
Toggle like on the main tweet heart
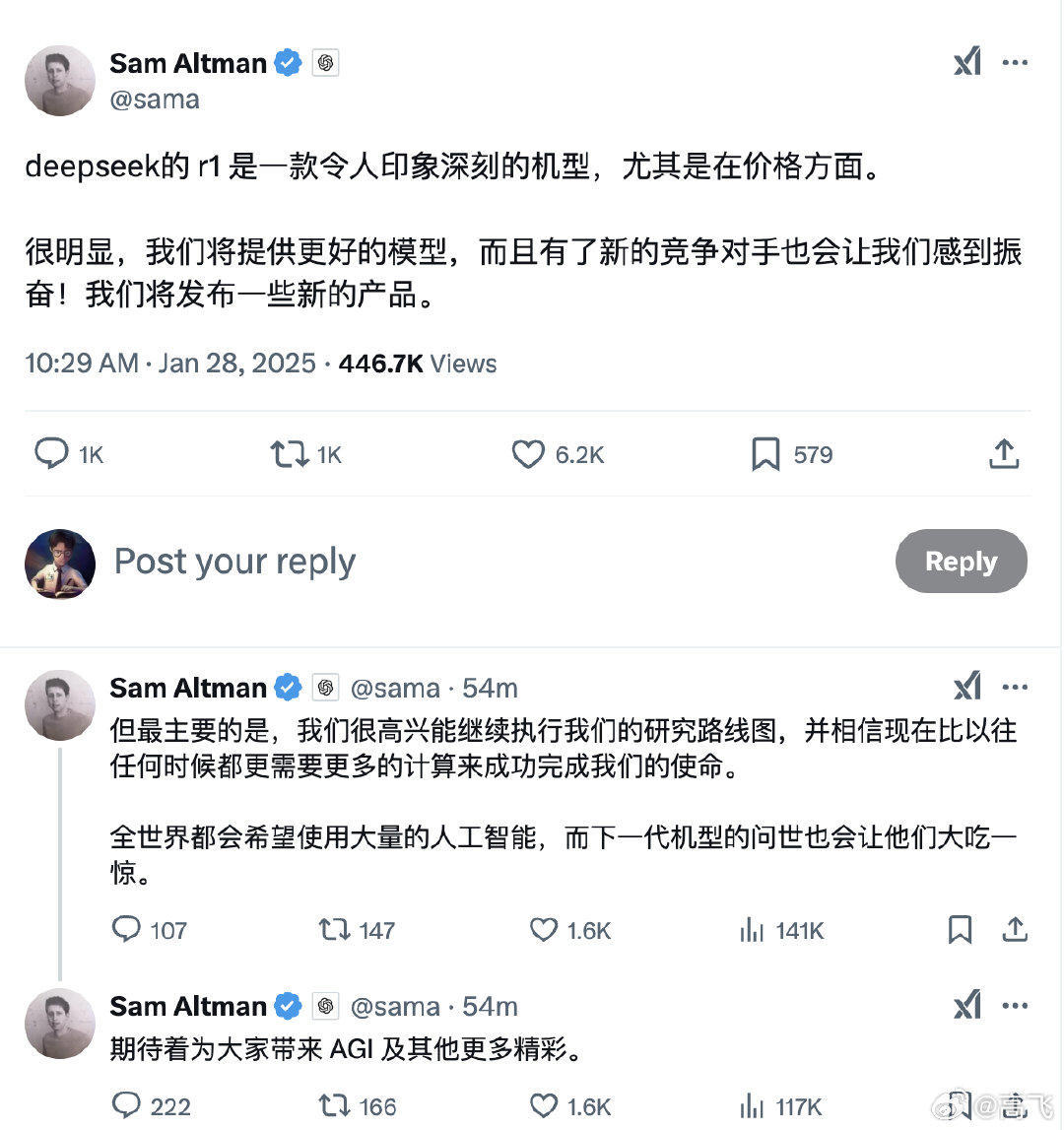point(528,454)
